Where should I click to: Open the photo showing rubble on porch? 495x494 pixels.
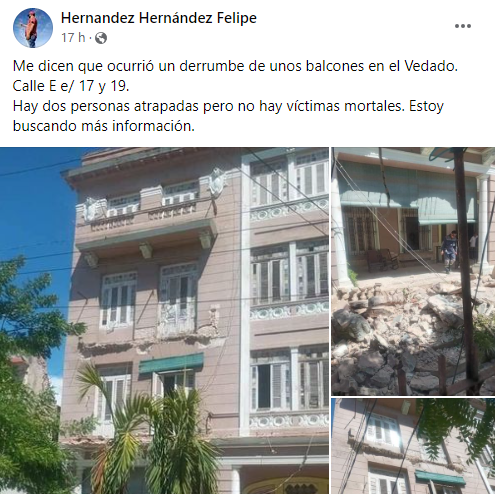pos(413,271)
